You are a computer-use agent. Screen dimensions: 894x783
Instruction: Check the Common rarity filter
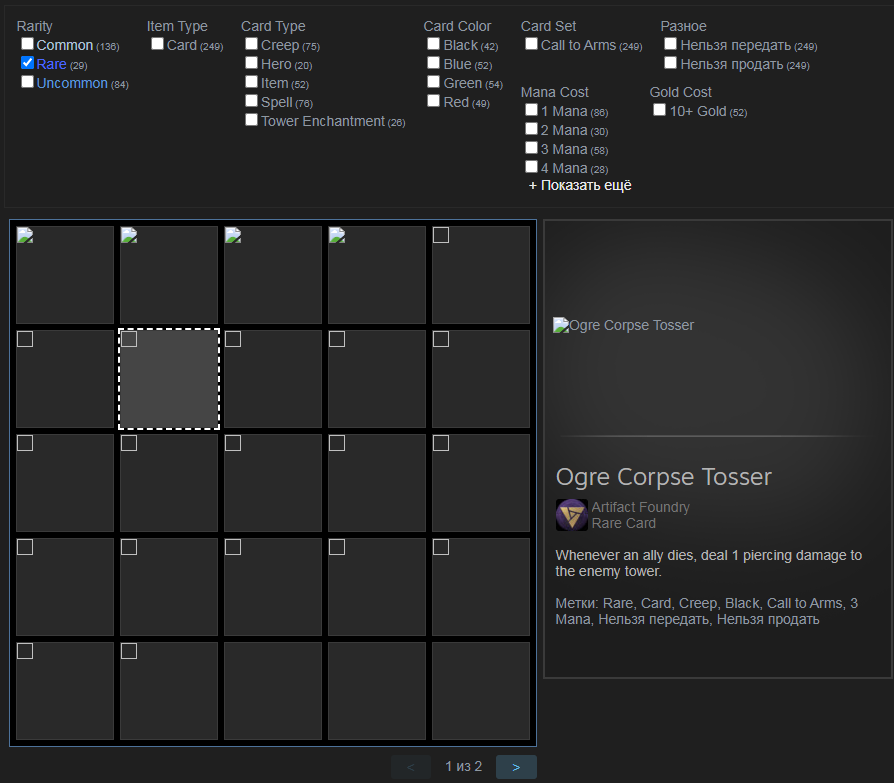click(x=27, y=44)
